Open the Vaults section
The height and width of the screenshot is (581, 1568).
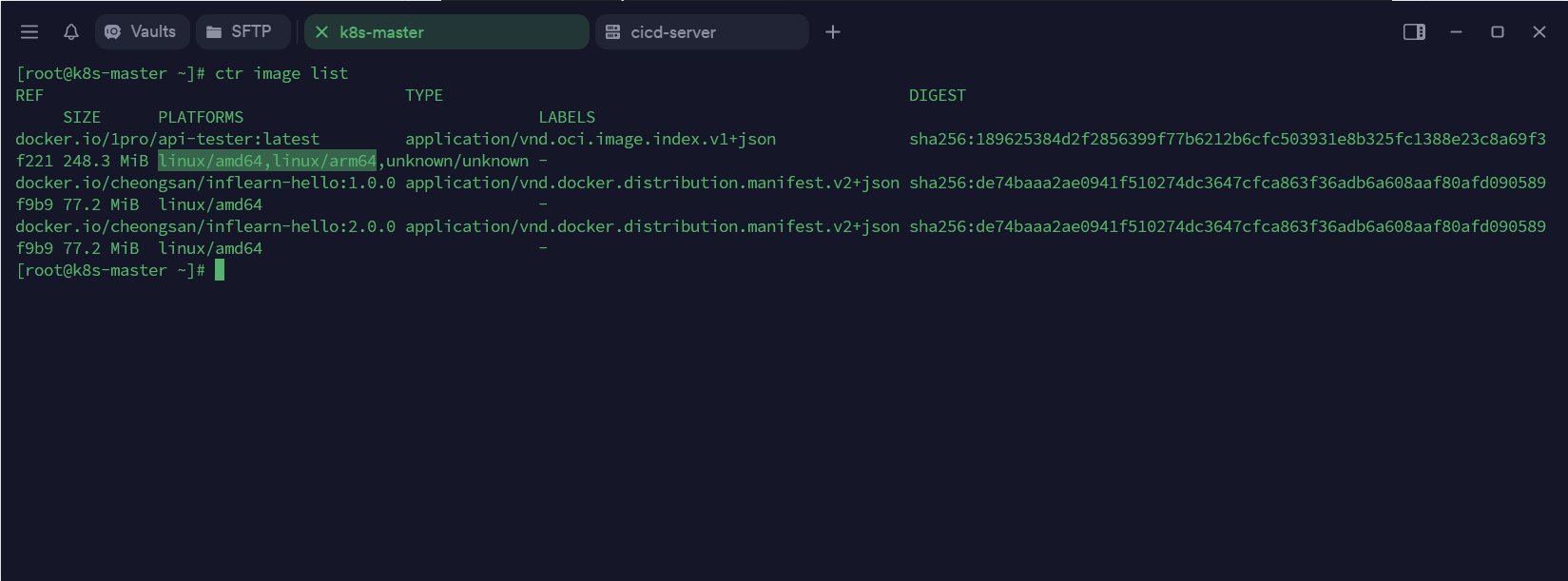coord(142,32)
